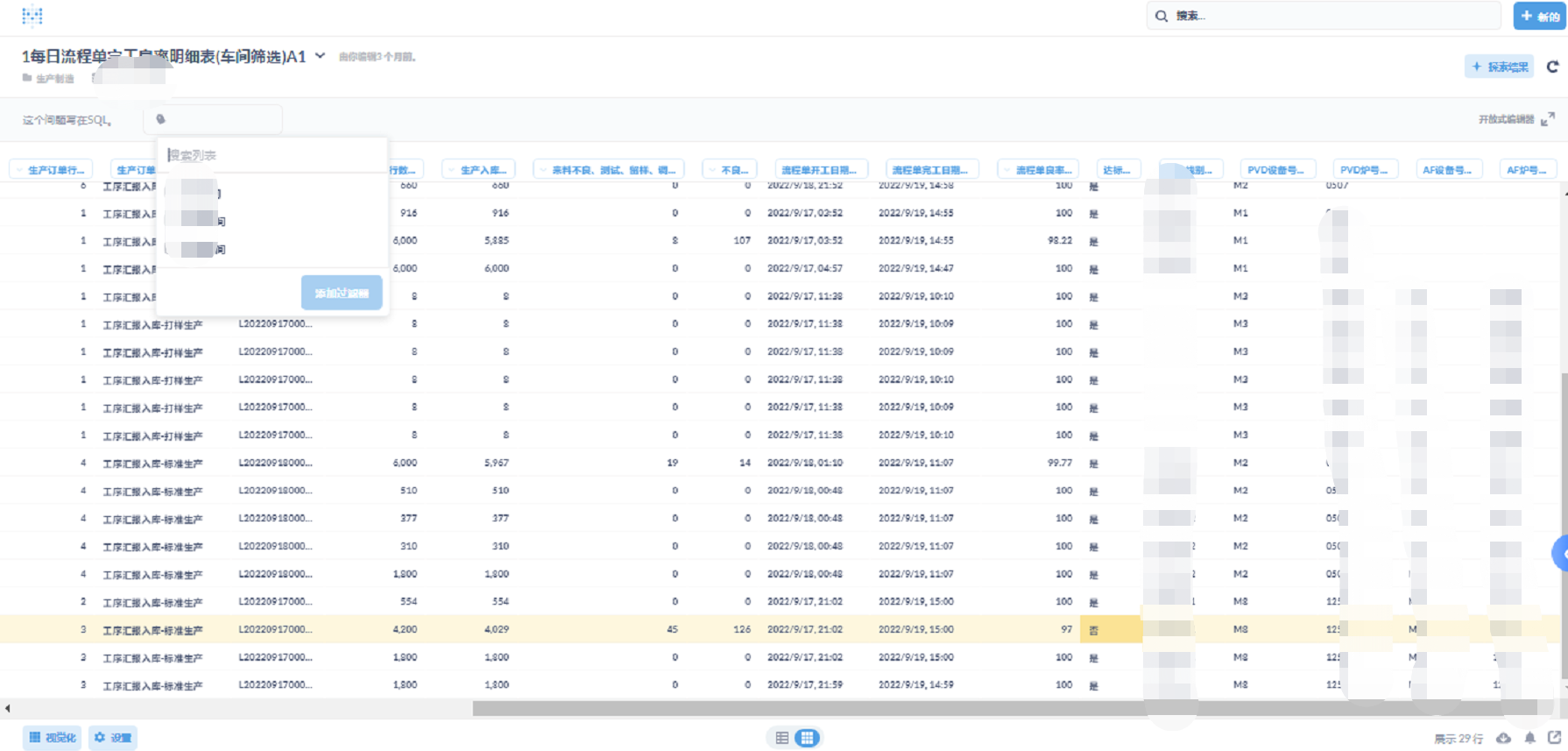Click the highlighted 否 cell
The width and height of the screenshot is (1568, 751).
point(1111,629)
